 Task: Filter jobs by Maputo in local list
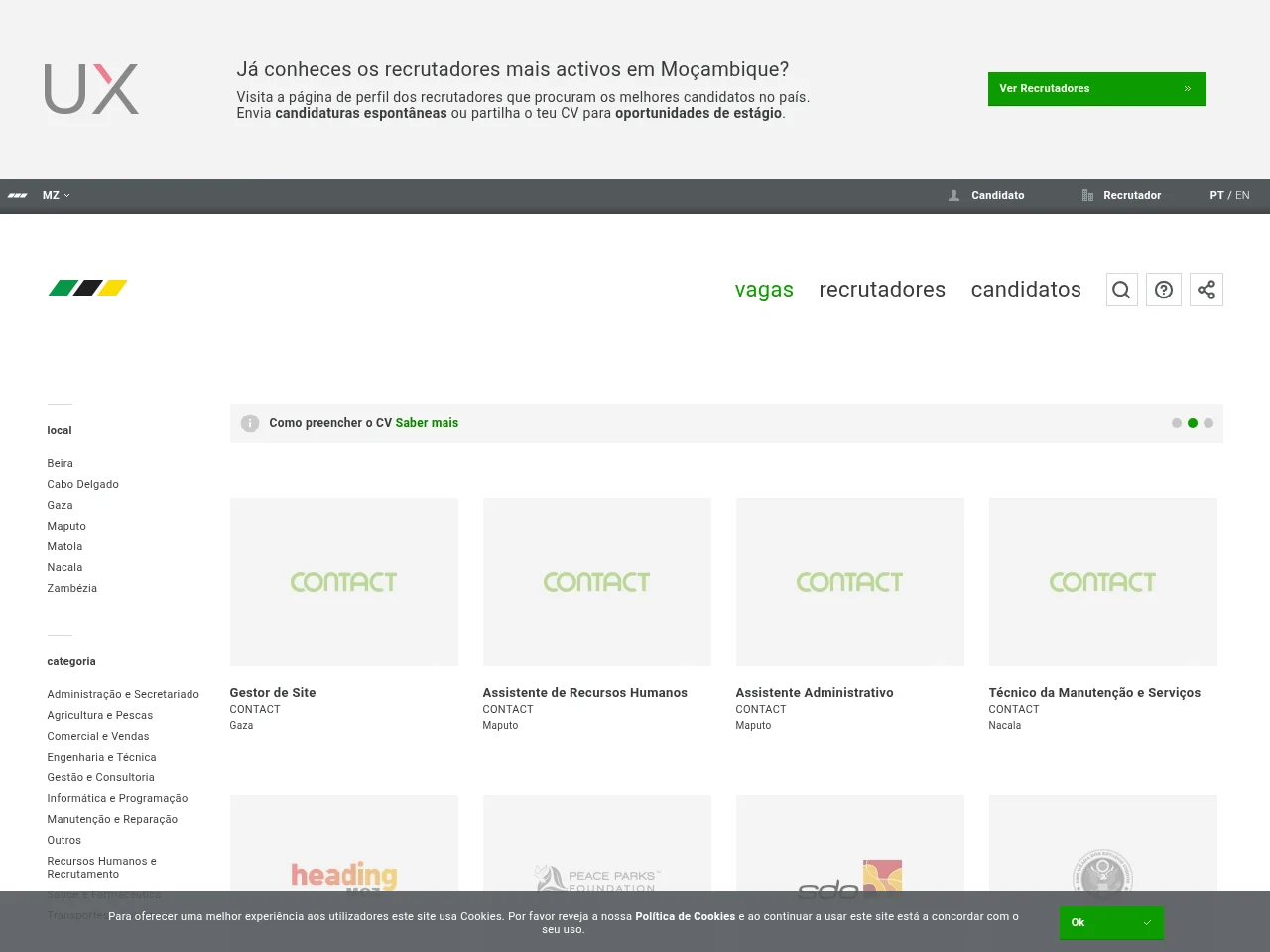click(66, 527)
